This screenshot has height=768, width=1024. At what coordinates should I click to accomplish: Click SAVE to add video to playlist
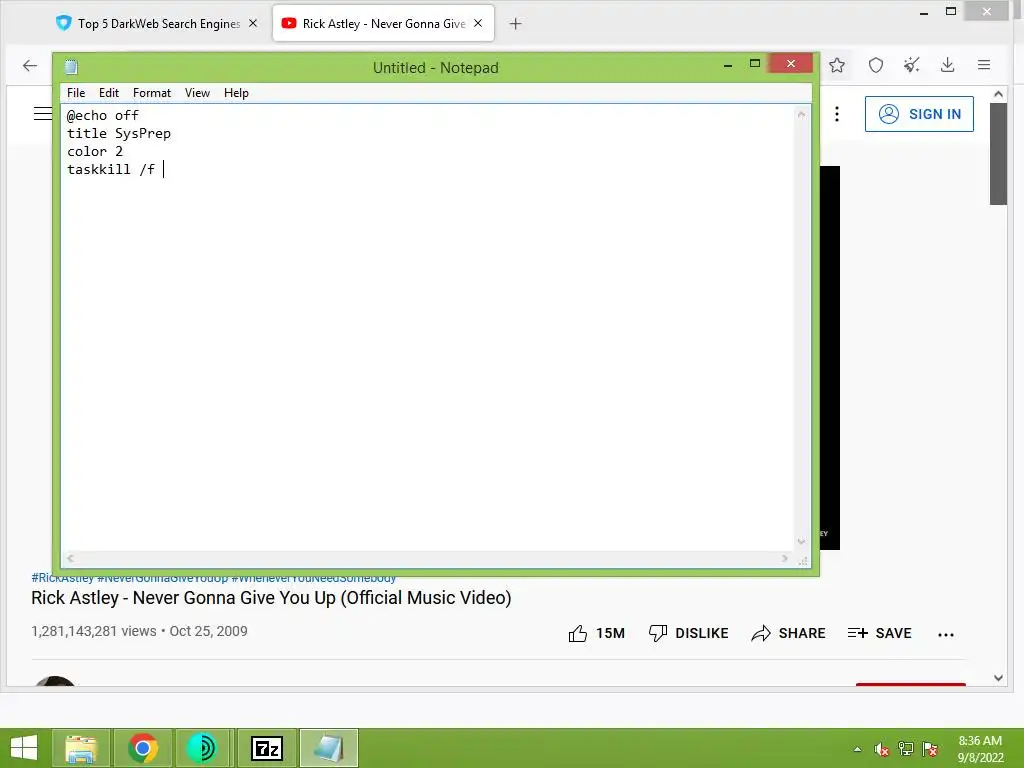(x=879, y=633)
